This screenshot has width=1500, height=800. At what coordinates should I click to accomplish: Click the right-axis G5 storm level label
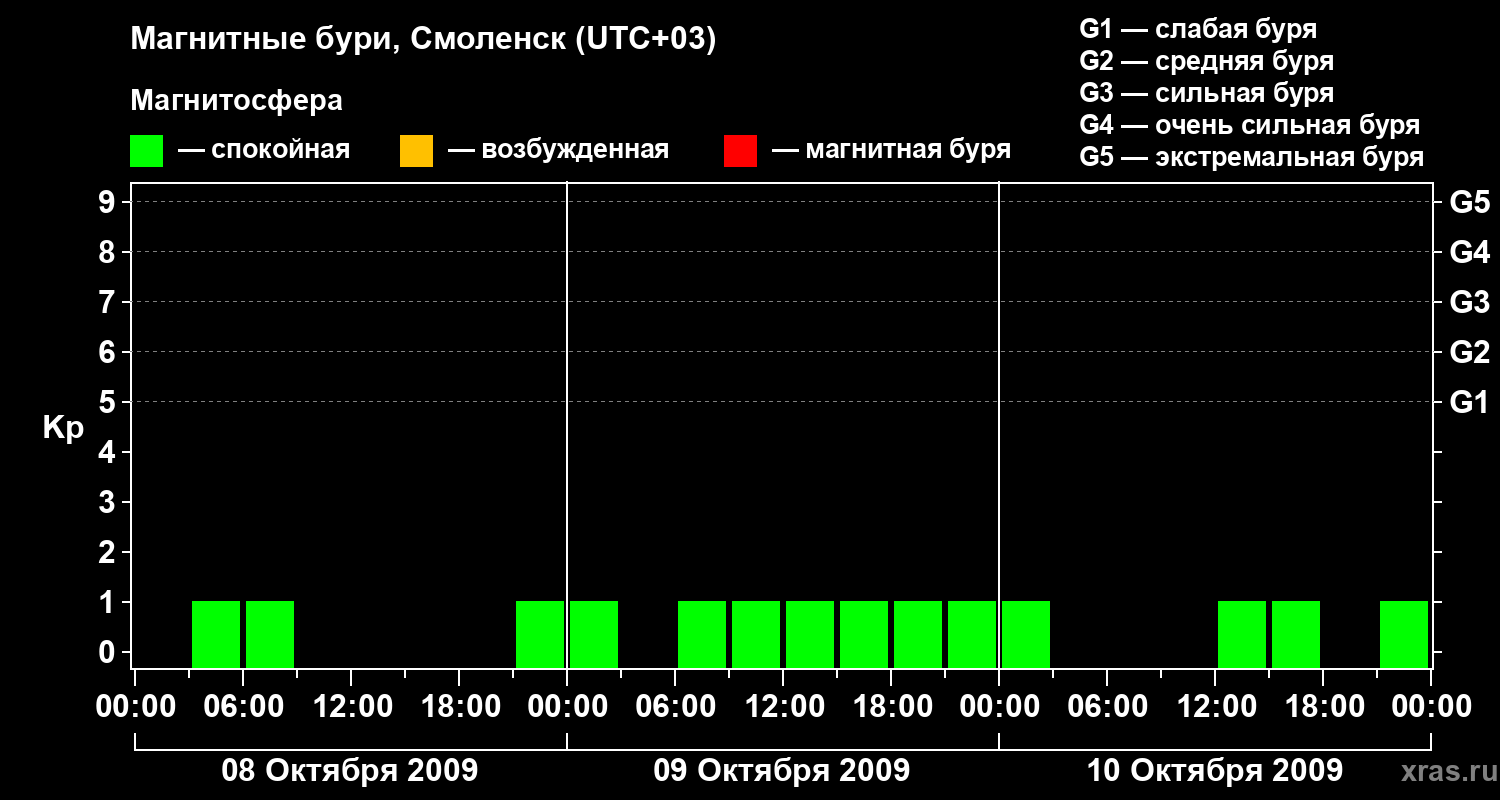click(x=1469, y=202)
